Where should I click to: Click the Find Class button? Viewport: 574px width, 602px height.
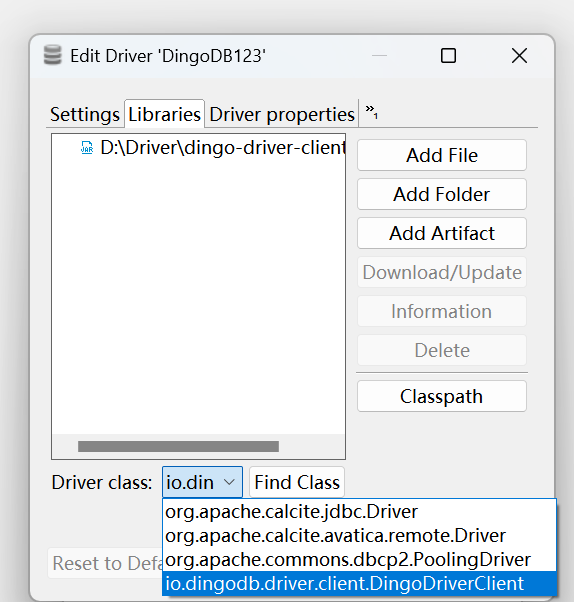tap(297, 482)
